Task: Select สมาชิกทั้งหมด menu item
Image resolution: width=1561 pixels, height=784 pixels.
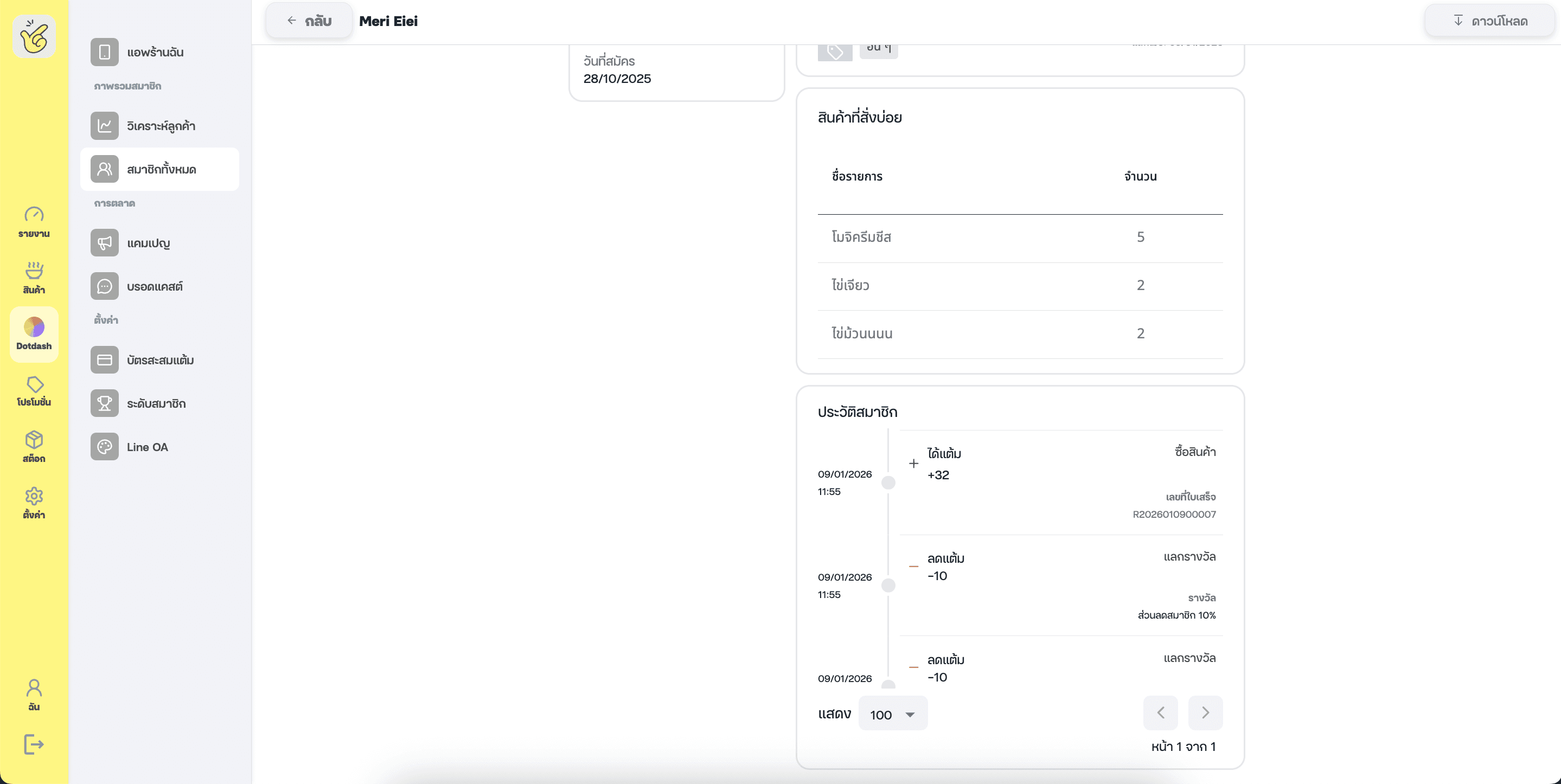Action: [x=160, y=170]
